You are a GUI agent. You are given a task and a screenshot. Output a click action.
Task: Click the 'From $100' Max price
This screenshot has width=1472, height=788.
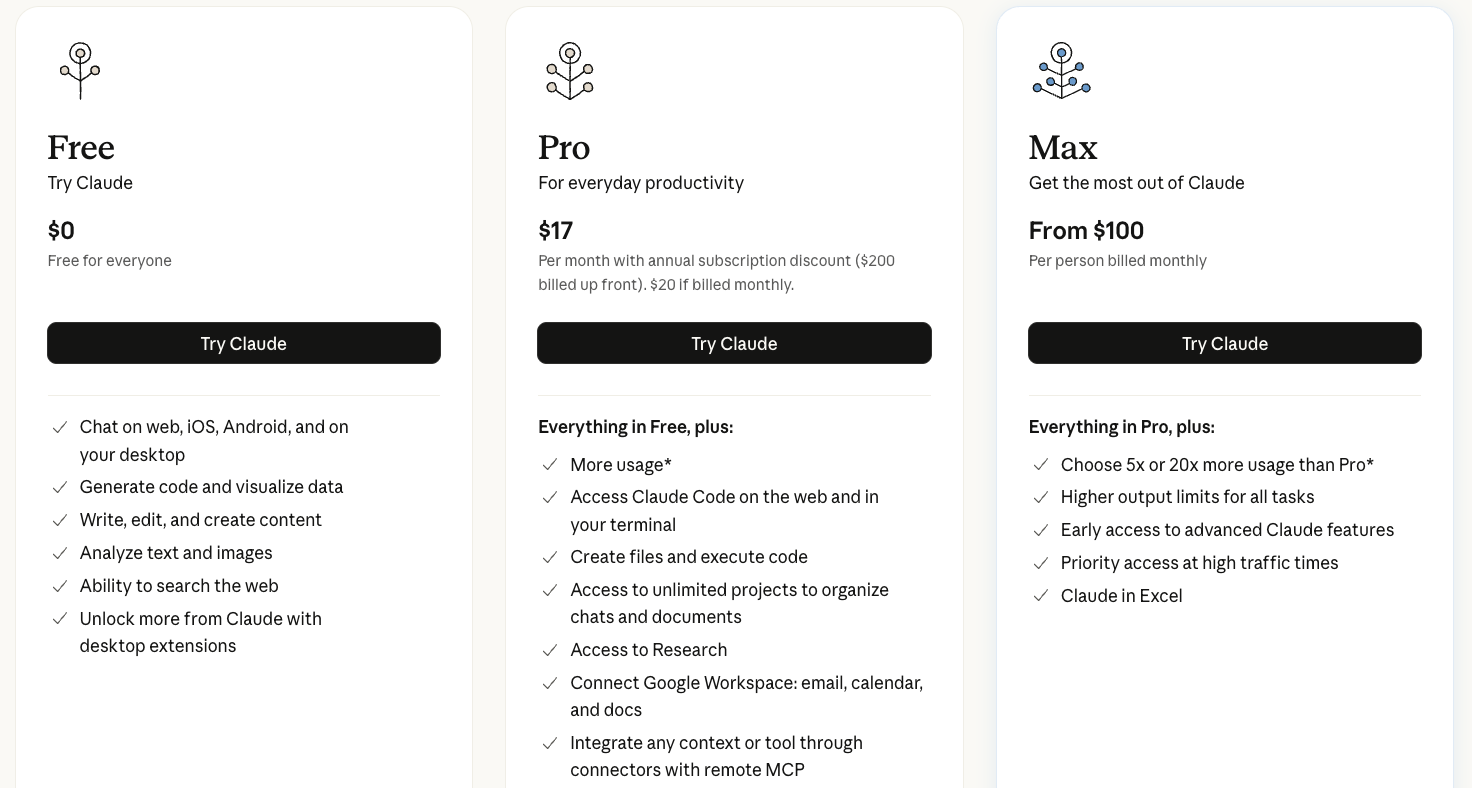[1086, 231]
